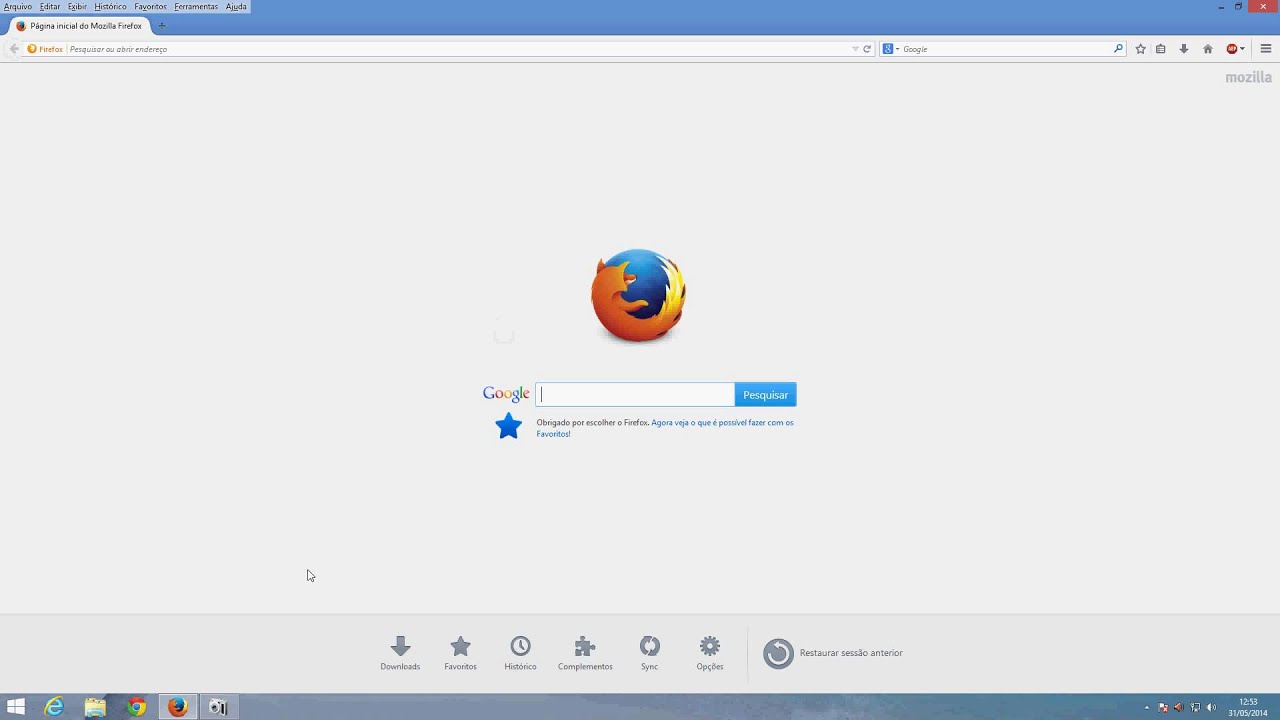Focus the Google search field on page
This screenshot has height=720, width=1280.
(x=635, y=395)
